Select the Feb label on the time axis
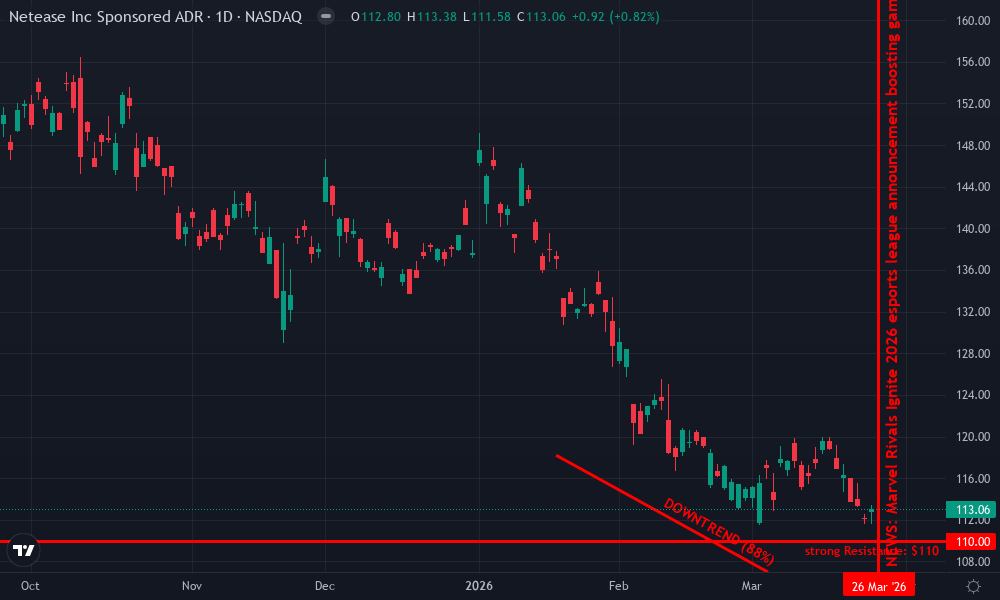This screenshot has width=1000, height=600. click(618, 586)
